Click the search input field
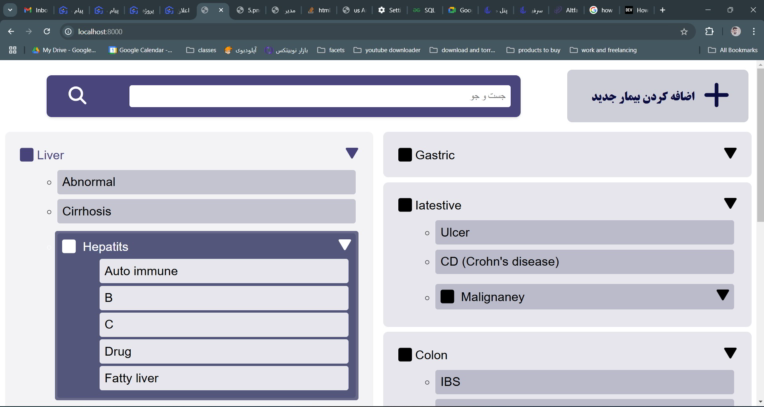This screenshot has width=764, height=407. [x=320, y=96]
